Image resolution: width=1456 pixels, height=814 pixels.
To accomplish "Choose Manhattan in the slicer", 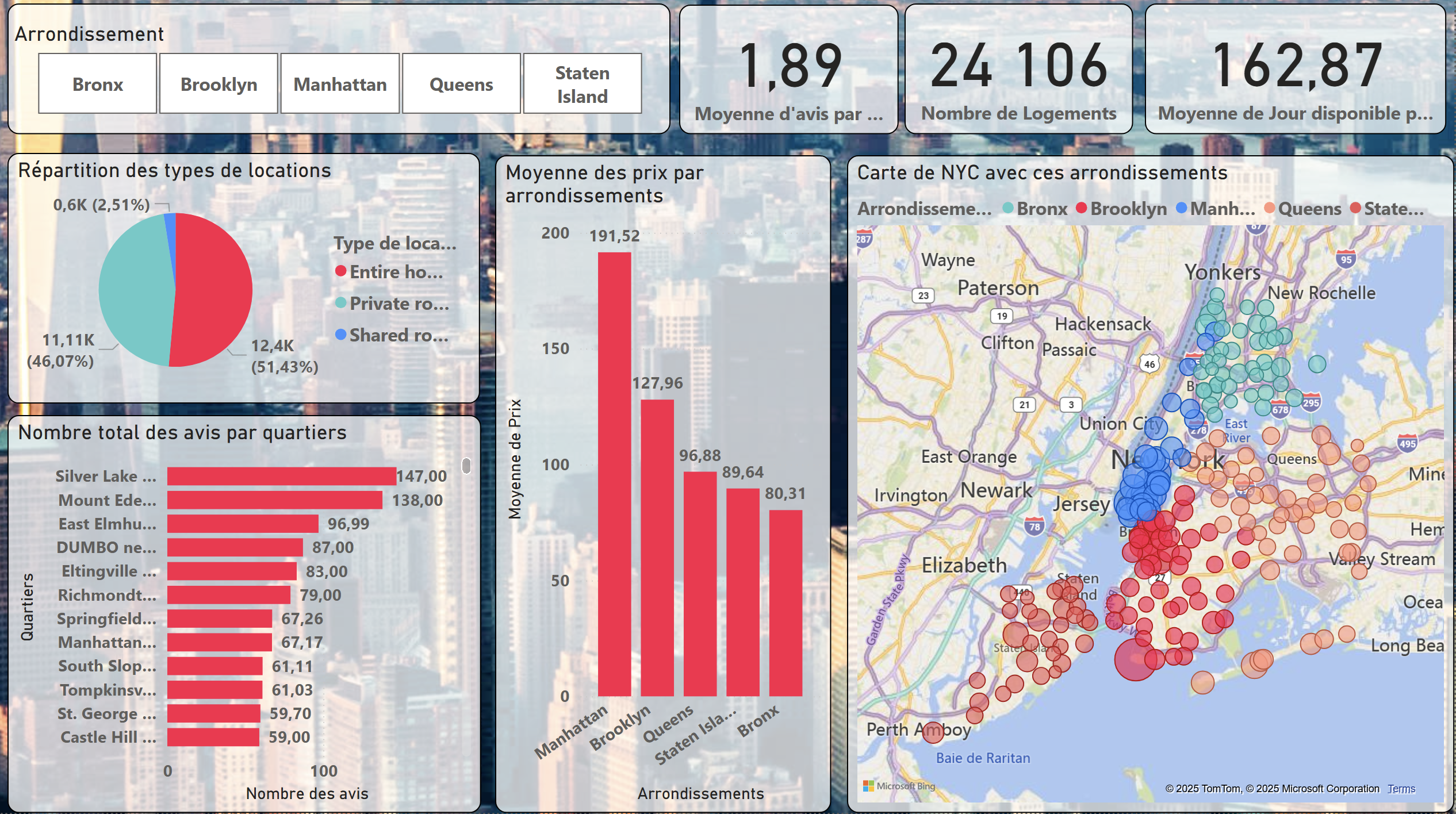I will point(340,84).
